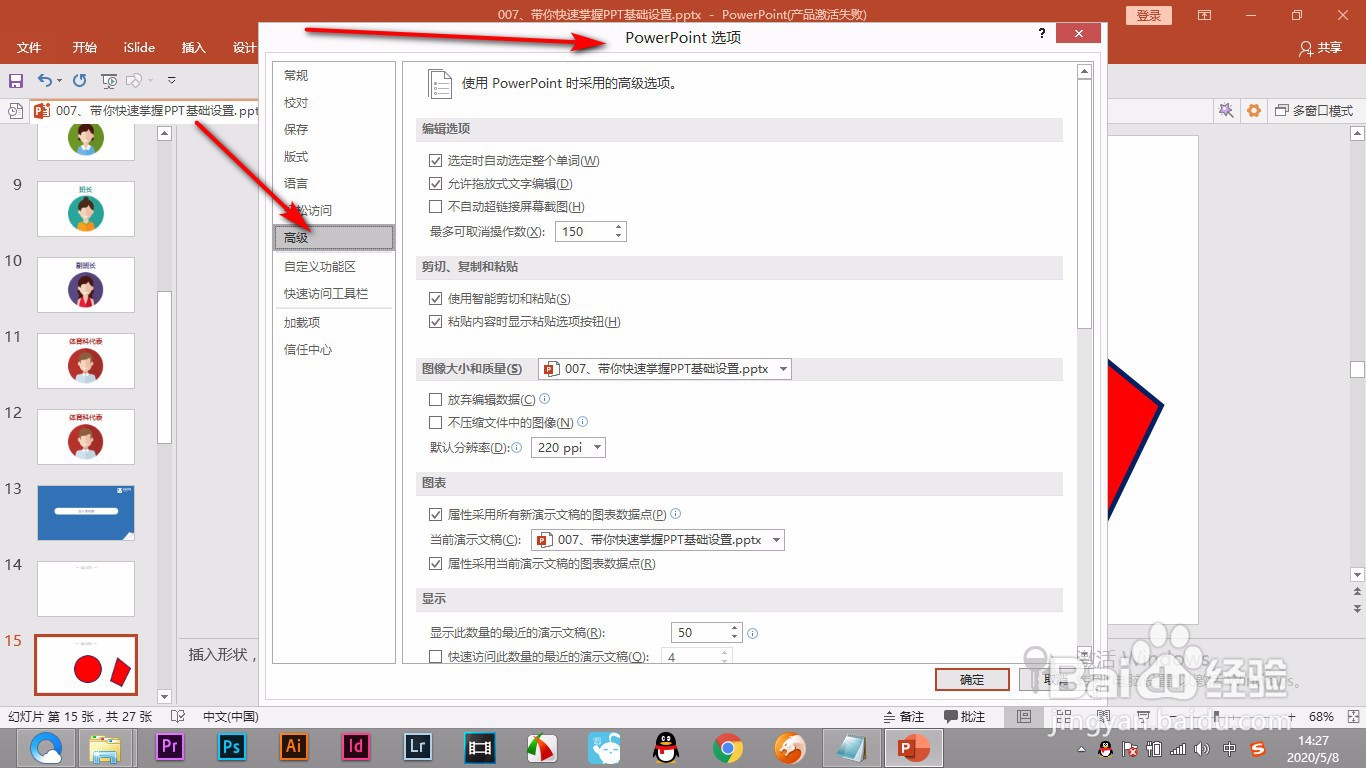This screenshot has height=768, width=1366.
Task: Open 开始 ribbon tab
Action: [x=85, y=47]
